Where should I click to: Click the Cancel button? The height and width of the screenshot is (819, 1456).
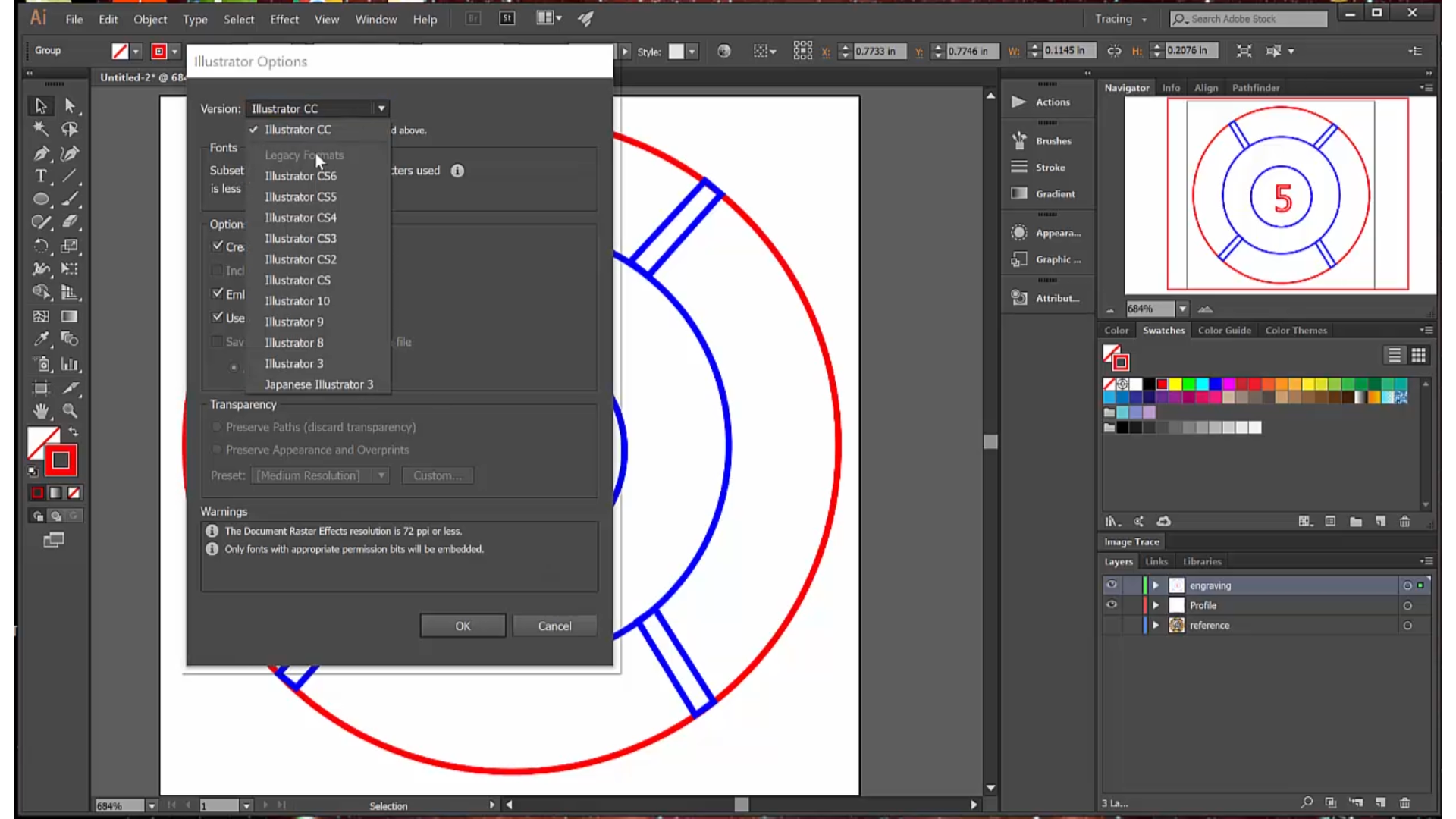[554, 626]
